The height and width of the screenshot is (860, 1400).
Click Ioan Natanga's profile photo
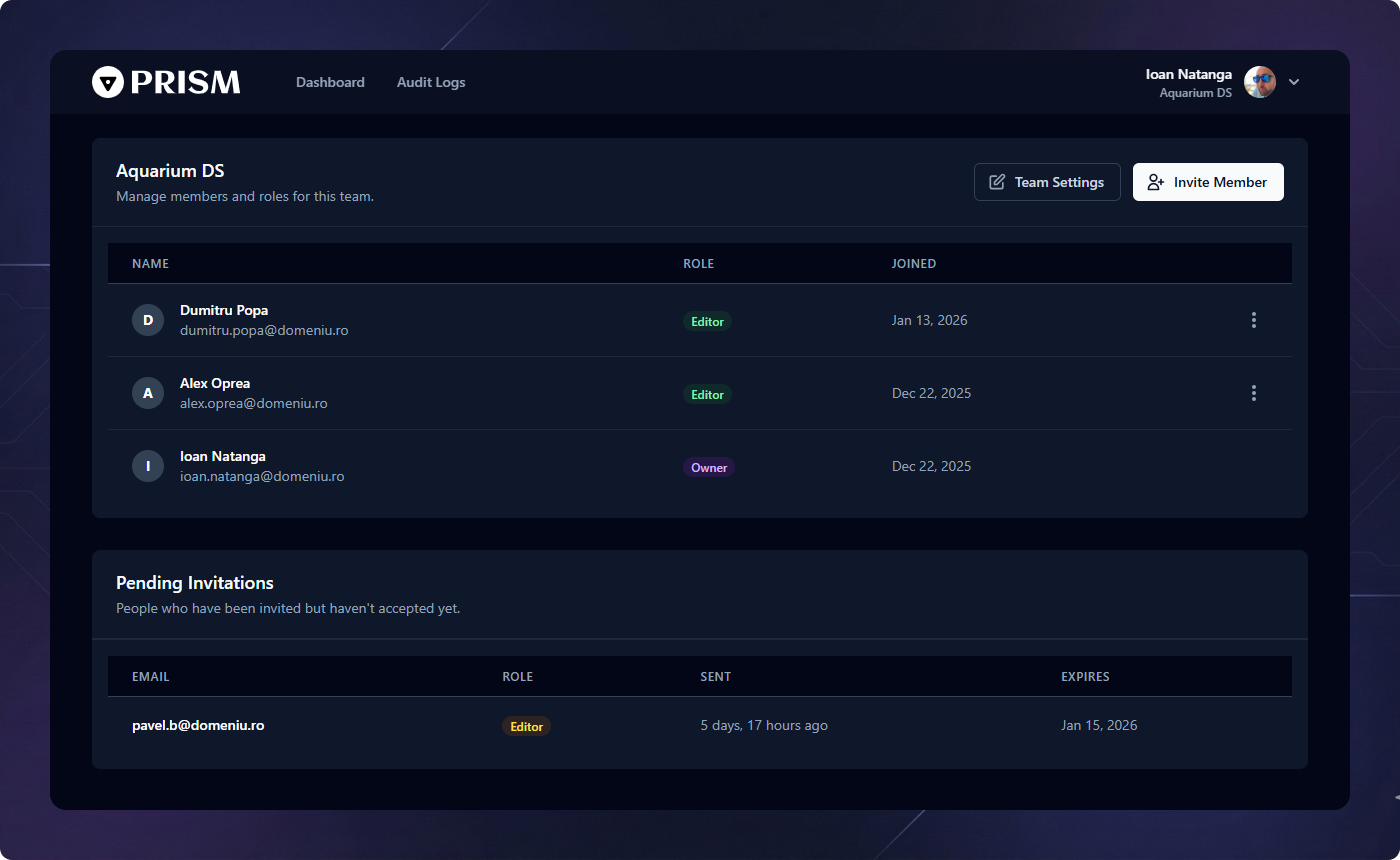tap(1259, 82)
